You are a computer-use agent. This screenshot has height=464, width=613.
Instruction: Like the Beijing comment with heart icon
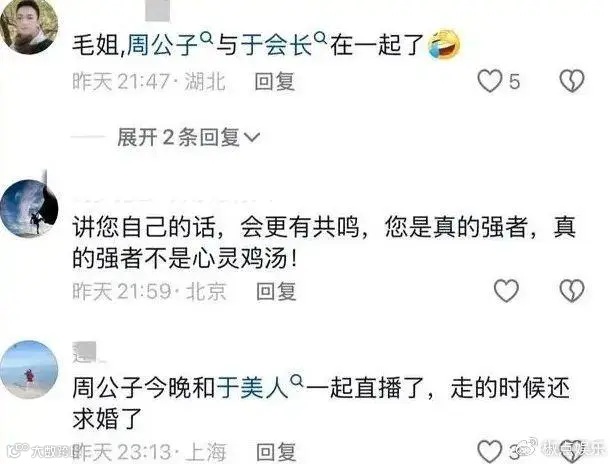coord(506,290)
